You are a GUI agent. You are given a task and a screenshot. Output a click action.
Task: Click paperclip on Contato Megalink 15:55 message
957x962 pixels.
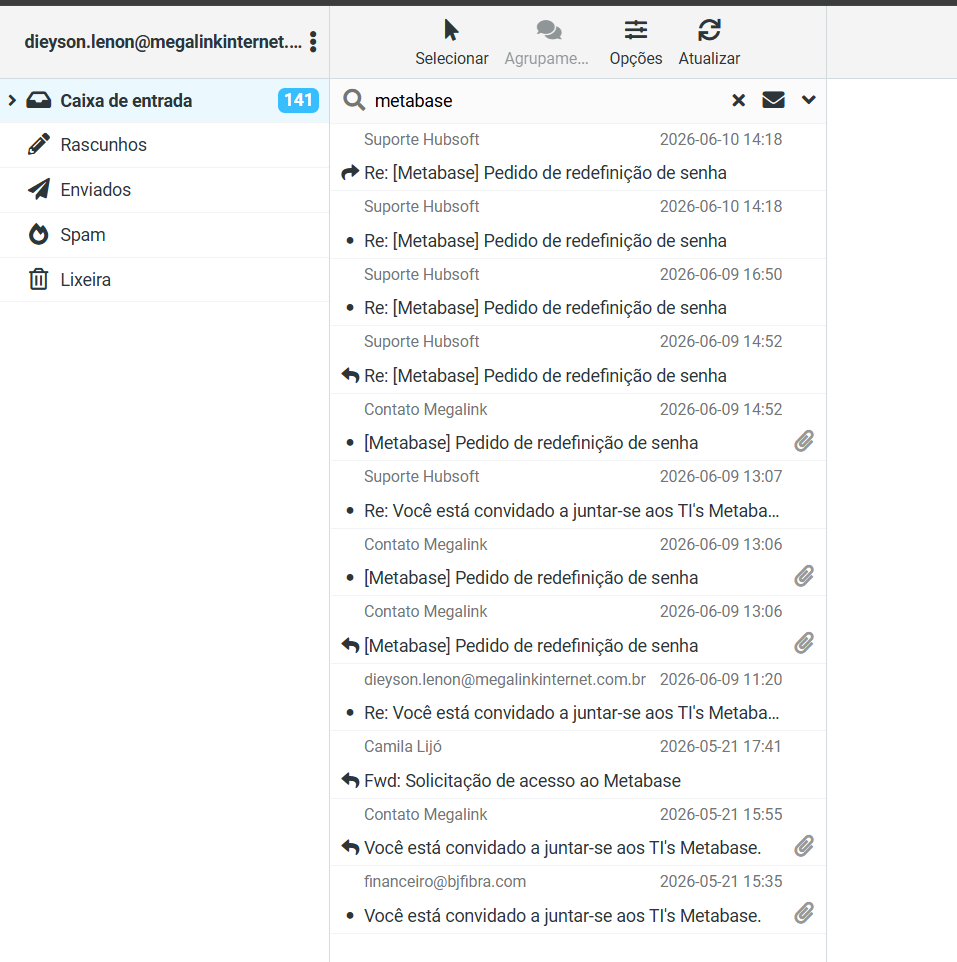[804, 846]
